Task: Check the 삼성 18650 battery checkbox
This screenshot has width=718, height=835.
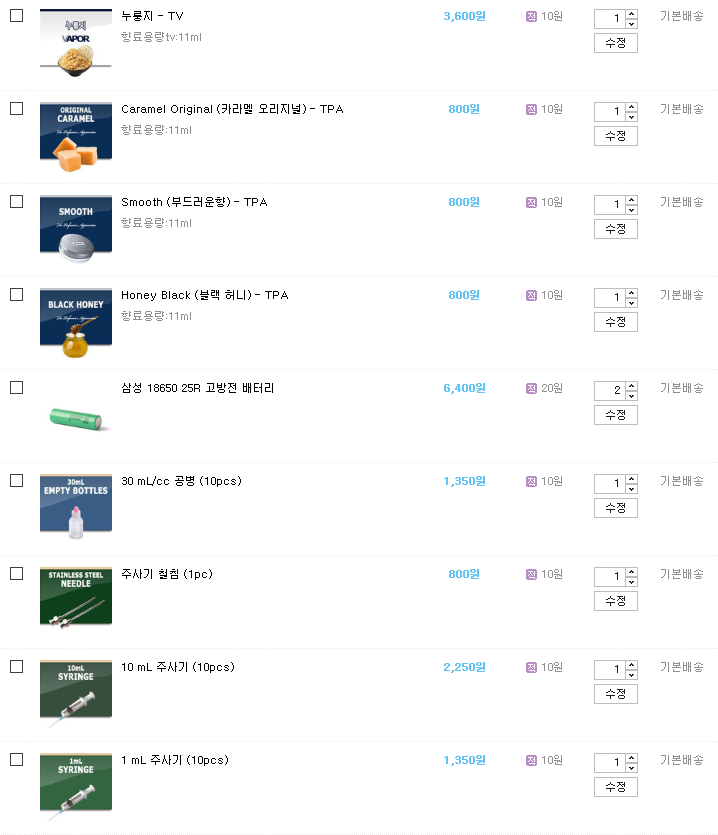Action: (16, 388)
